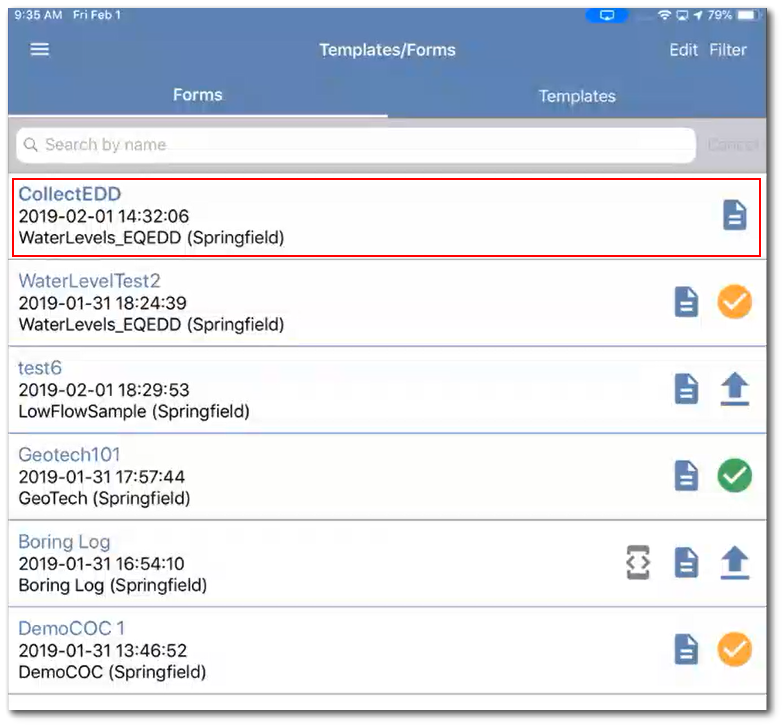Select timestamp 2019-01-31 17:57:44

pos(101,477)
